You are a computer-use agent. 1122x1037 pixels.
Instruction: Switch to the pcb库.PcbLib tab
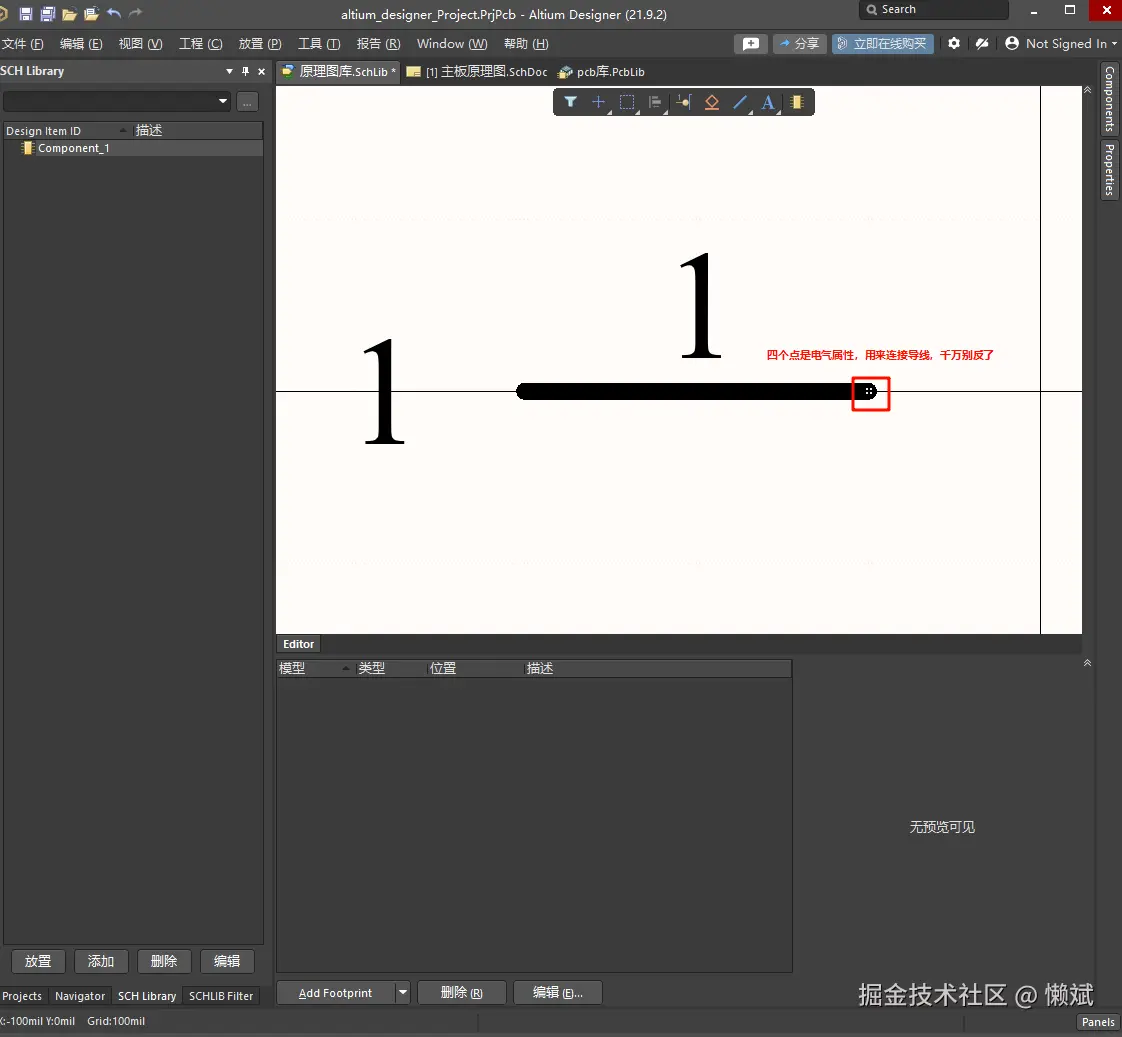pos(602,72)
